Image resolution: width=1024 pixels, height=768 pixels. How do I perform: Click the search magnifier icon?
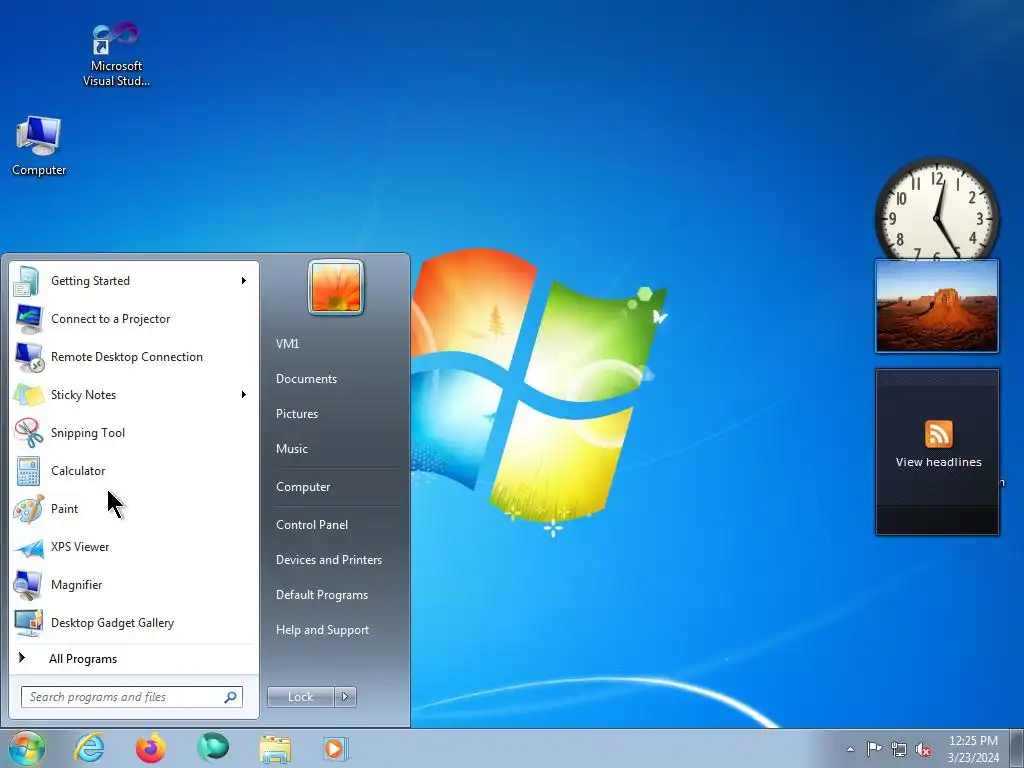click(230, 697)
